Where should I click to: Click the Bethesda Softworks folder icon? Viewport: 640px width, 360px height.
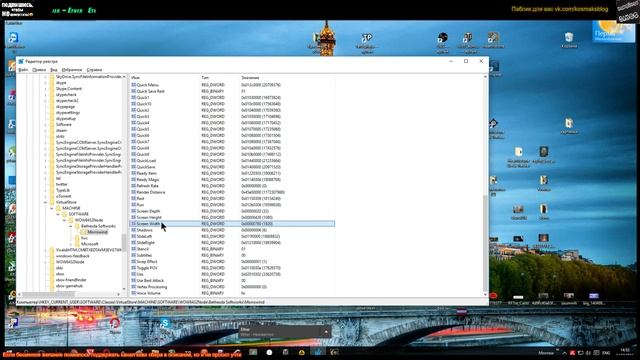pyautogui.click(x=77, y=226)
